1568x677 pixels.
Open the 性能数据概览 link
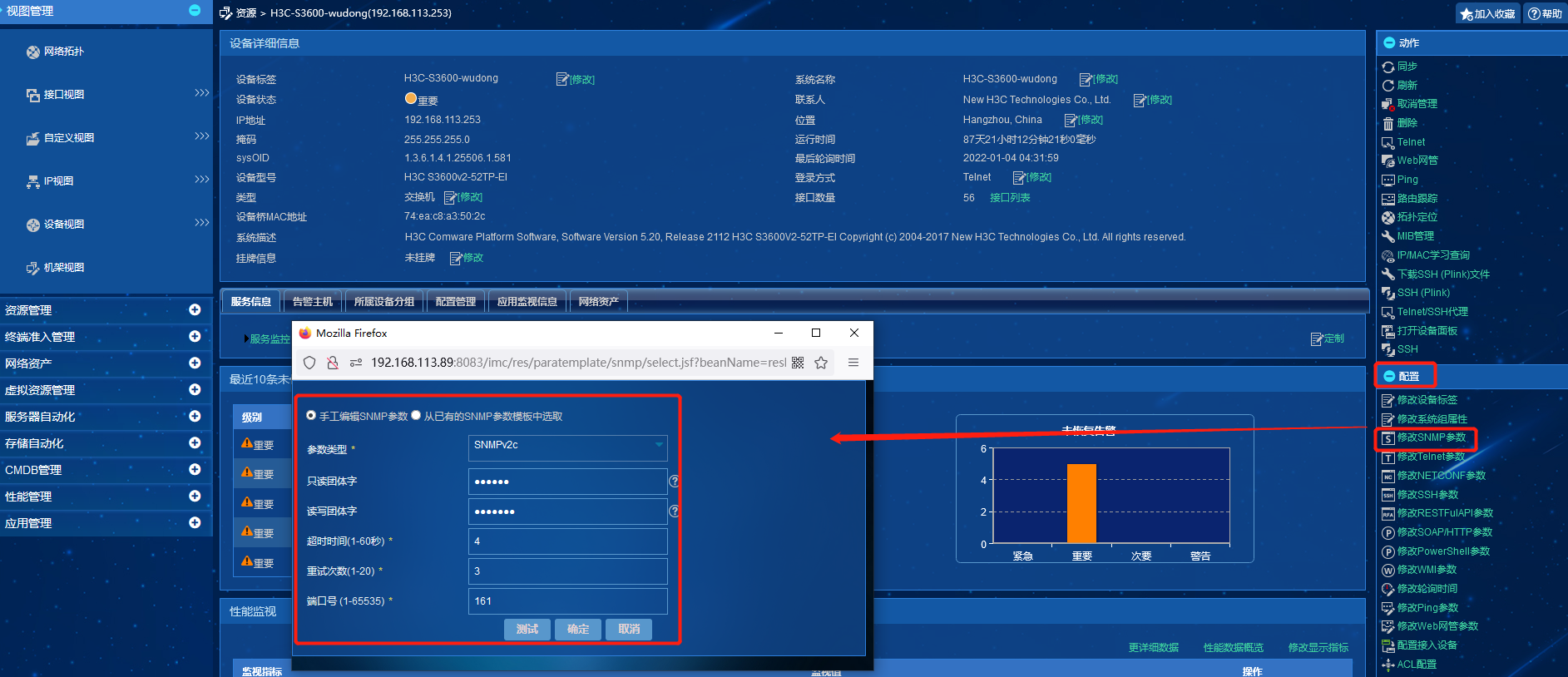pos(1233,648)
